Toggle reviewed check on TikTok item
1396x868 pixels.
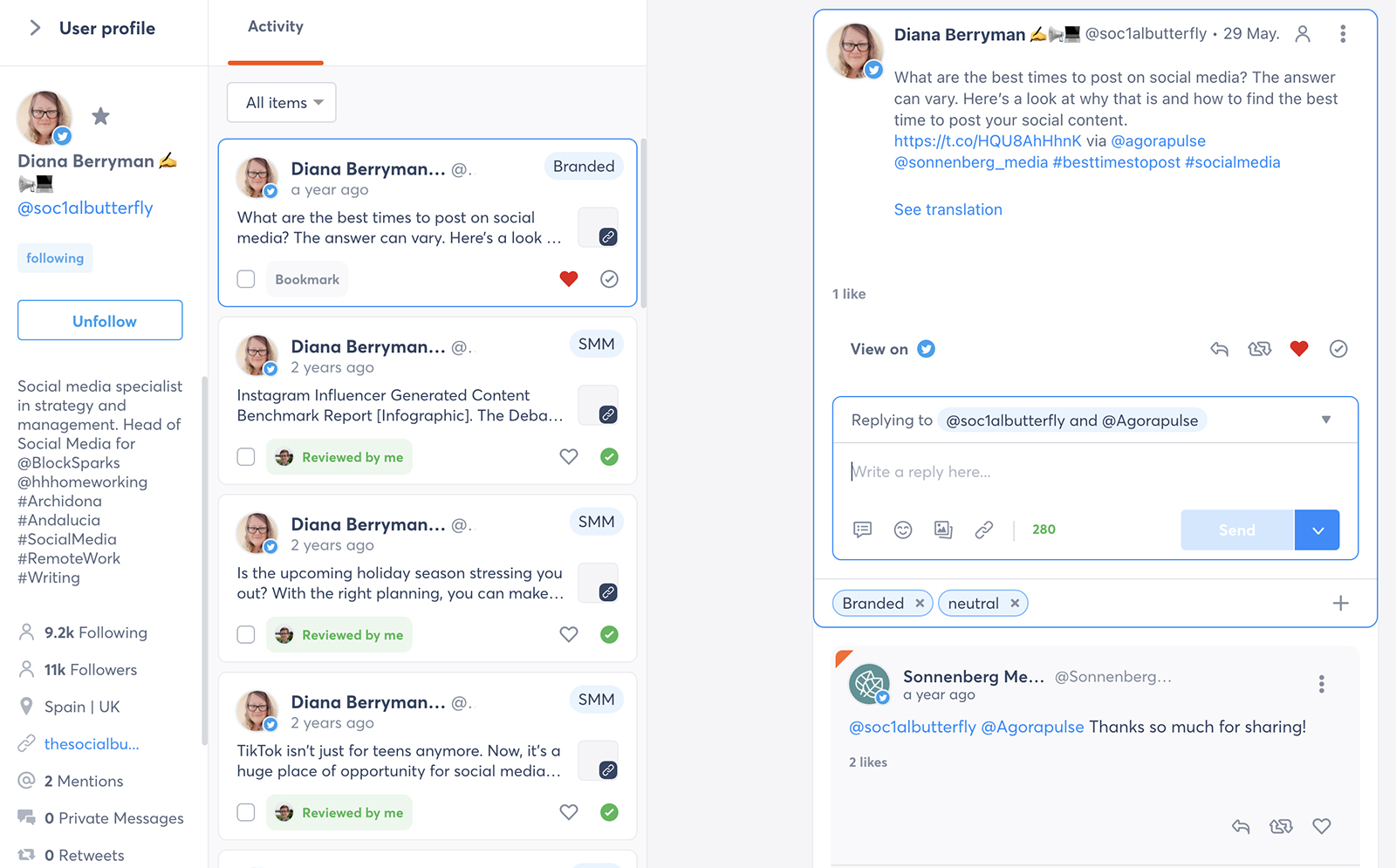pos(610,813)
